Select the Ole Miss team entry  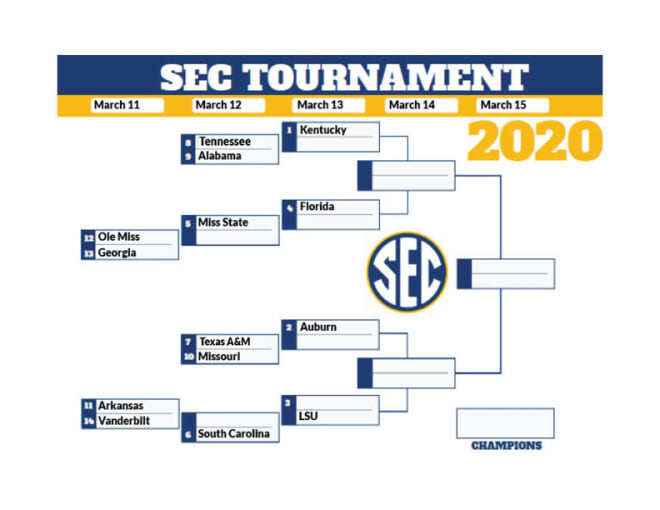130,237
